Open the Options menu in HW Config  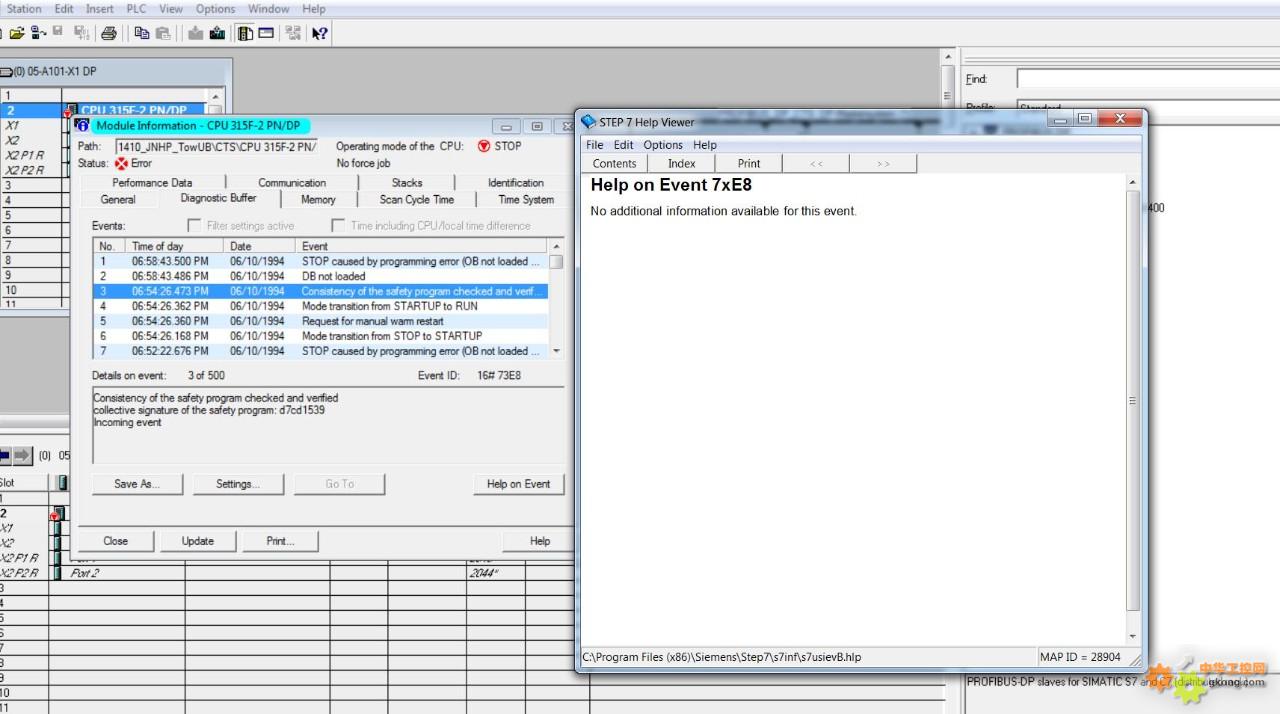point(215,9)
